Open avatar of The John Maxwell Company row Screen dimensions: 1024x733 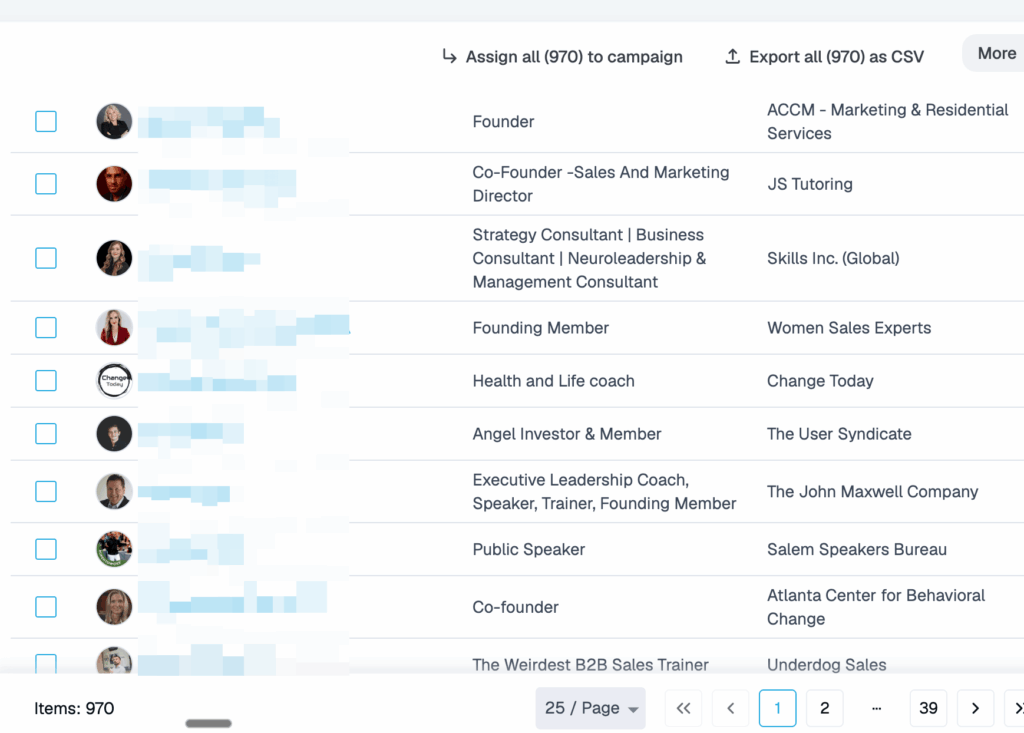(x=114, y=491)
